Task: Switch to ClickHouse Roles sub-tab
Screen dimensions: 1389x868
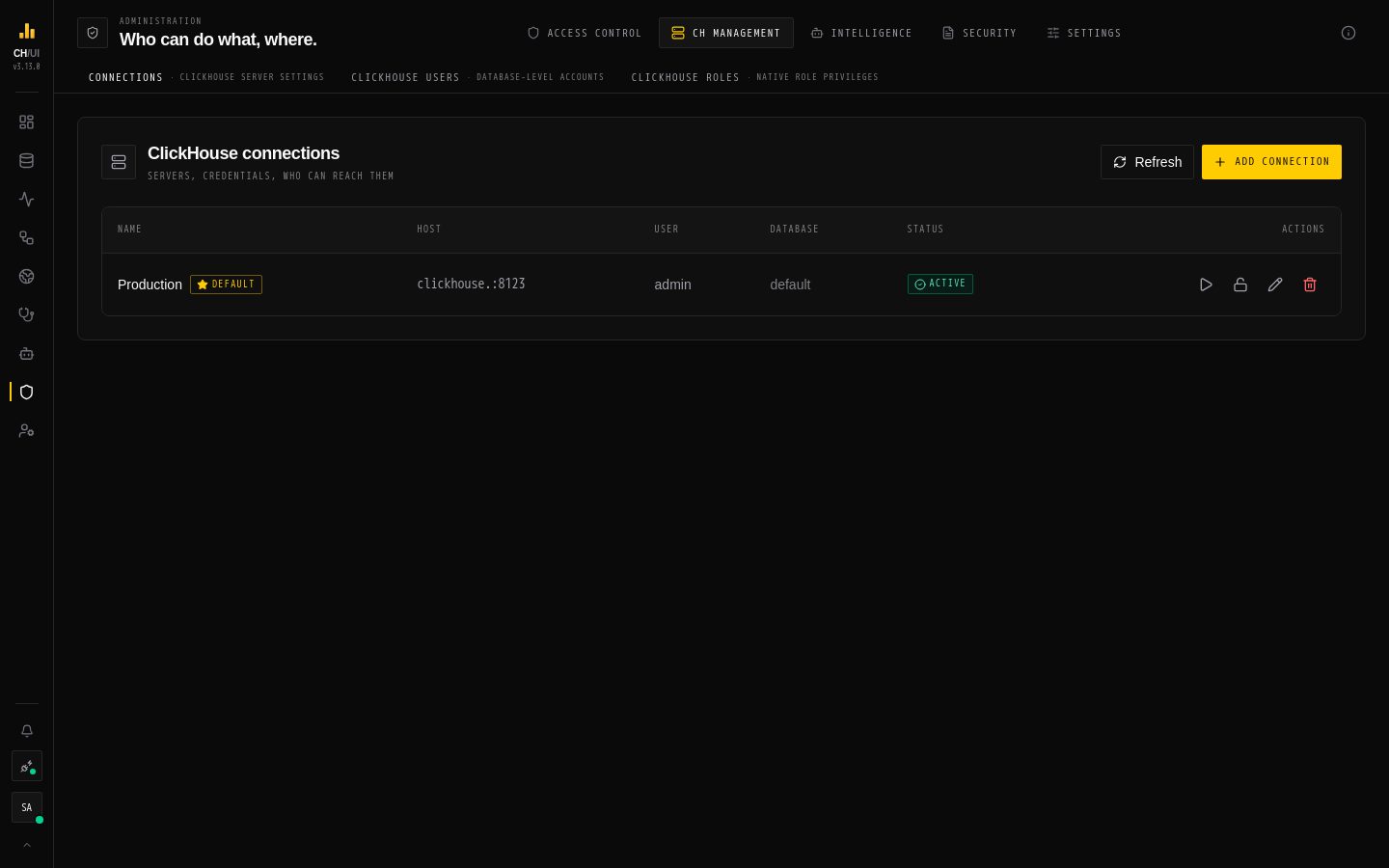Action: pyautogui.click(x=754, y=77)
